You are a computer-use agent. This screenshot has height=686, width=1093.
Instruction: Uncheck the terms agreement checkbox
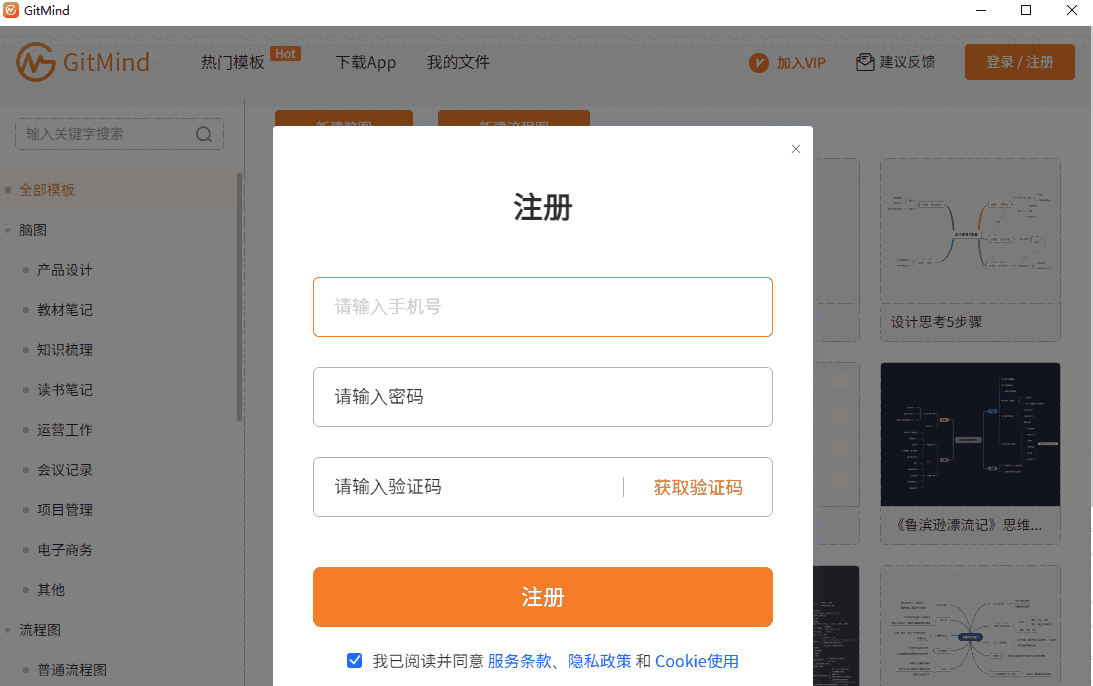354,660
